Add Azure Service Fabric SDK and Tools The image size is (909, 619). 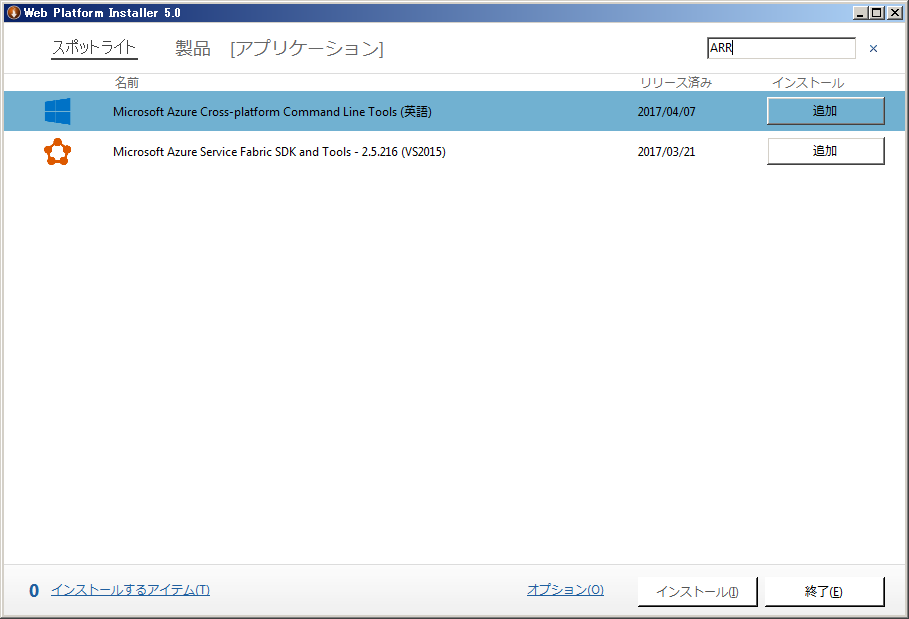point(825,151)
